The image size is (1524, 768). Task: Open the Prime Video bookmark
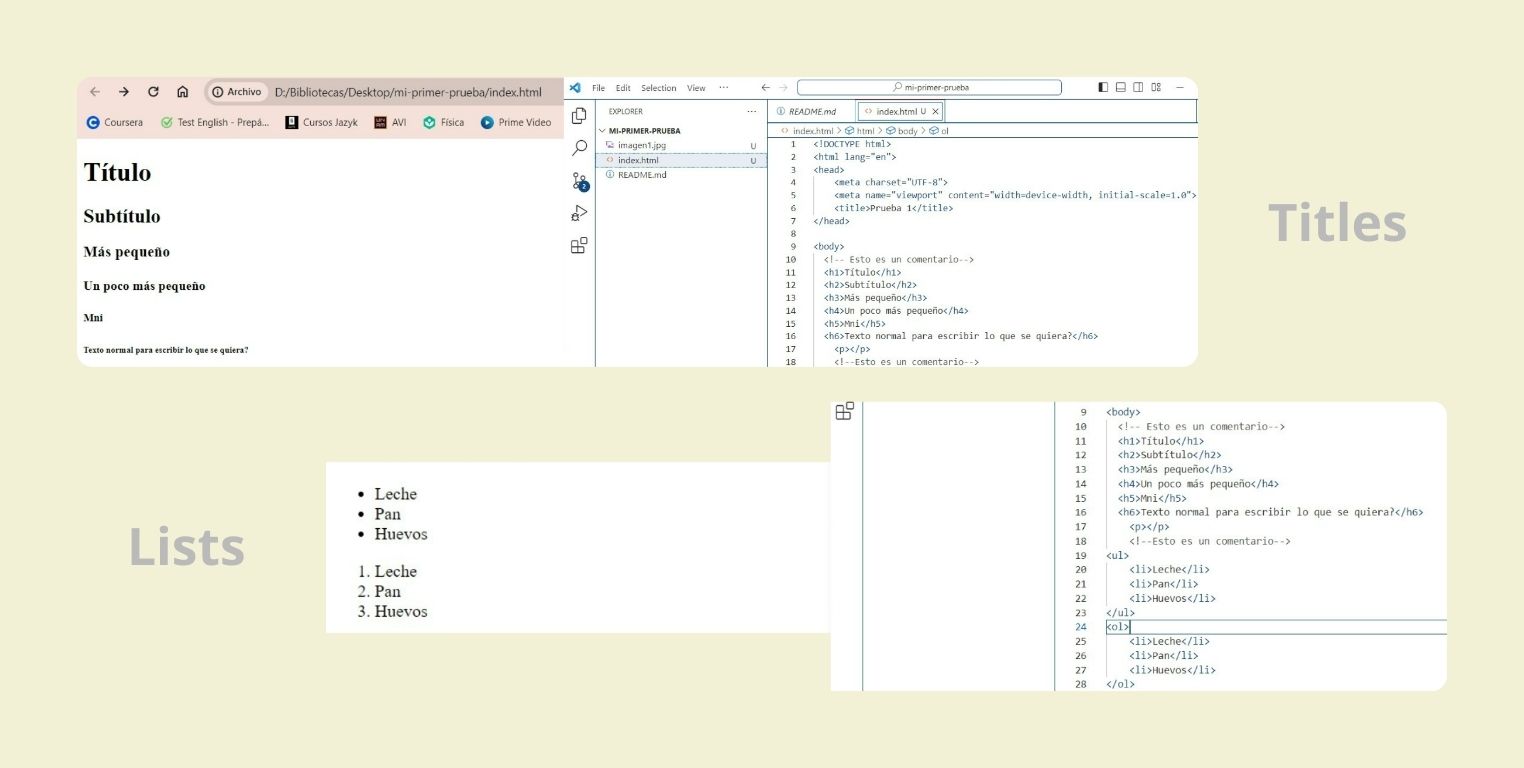(x=516, y=122)
